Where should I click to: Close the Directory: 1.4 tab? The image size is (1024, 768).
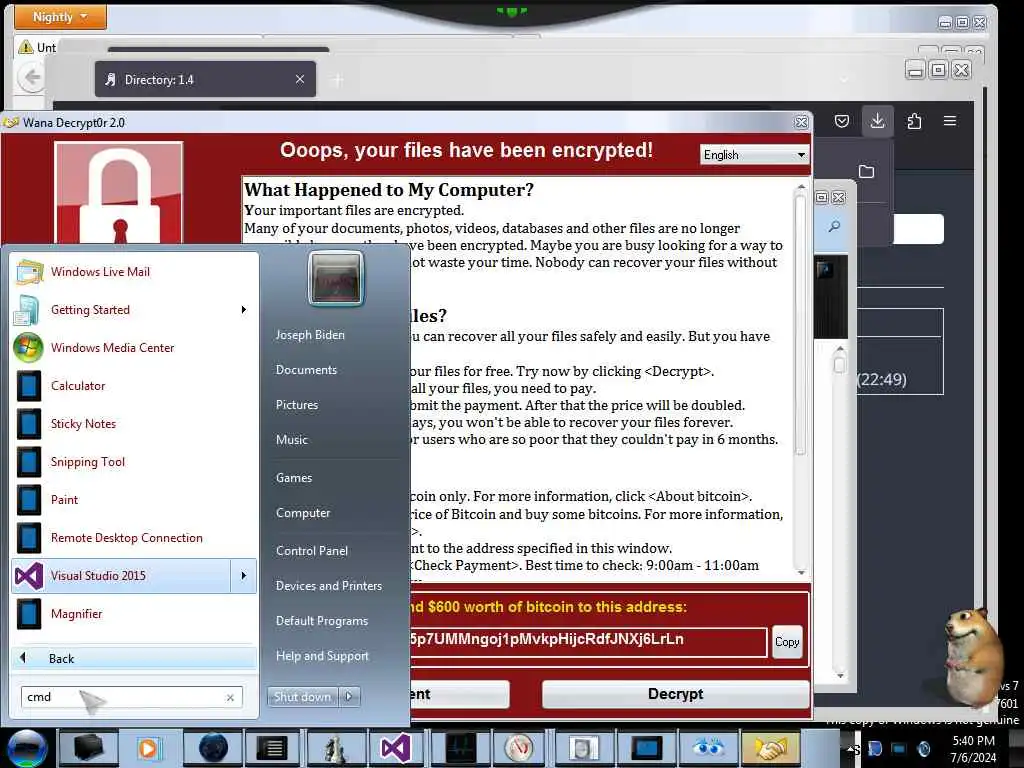300,79
